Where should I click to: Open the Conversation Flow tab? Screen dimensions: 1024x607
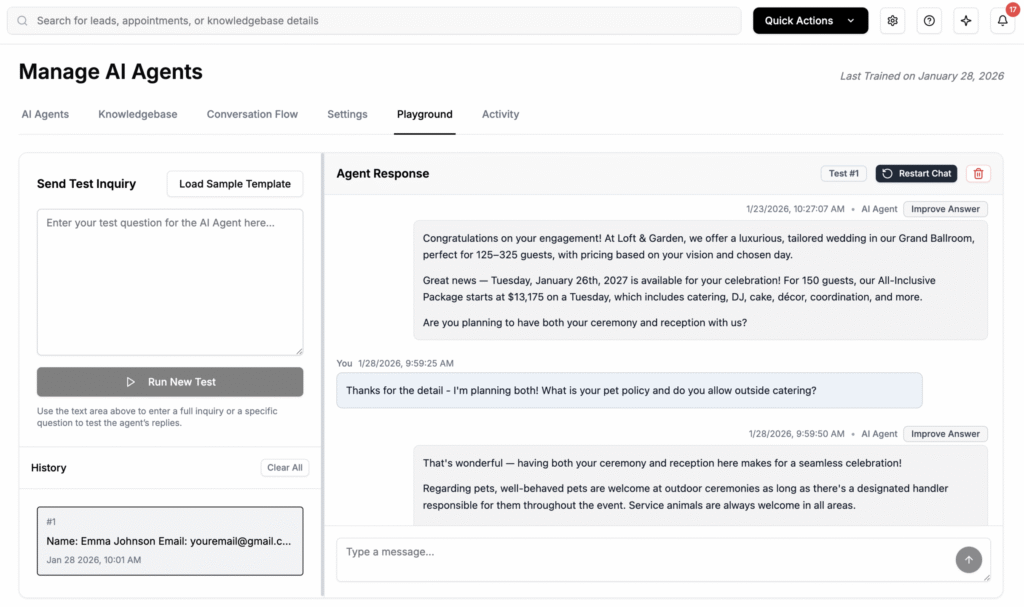coord(252,114)
